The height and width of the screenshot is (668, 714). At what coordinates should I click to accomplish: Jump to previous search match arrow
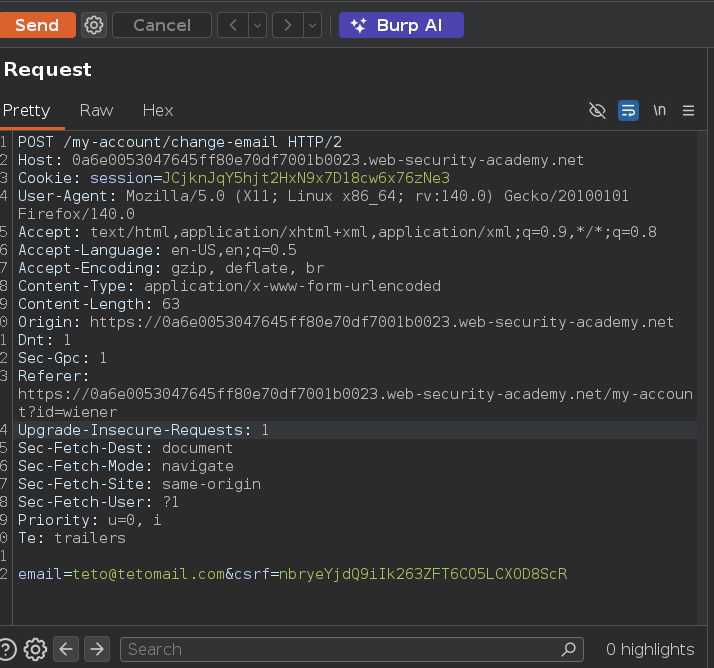click(x=66, y=649)
